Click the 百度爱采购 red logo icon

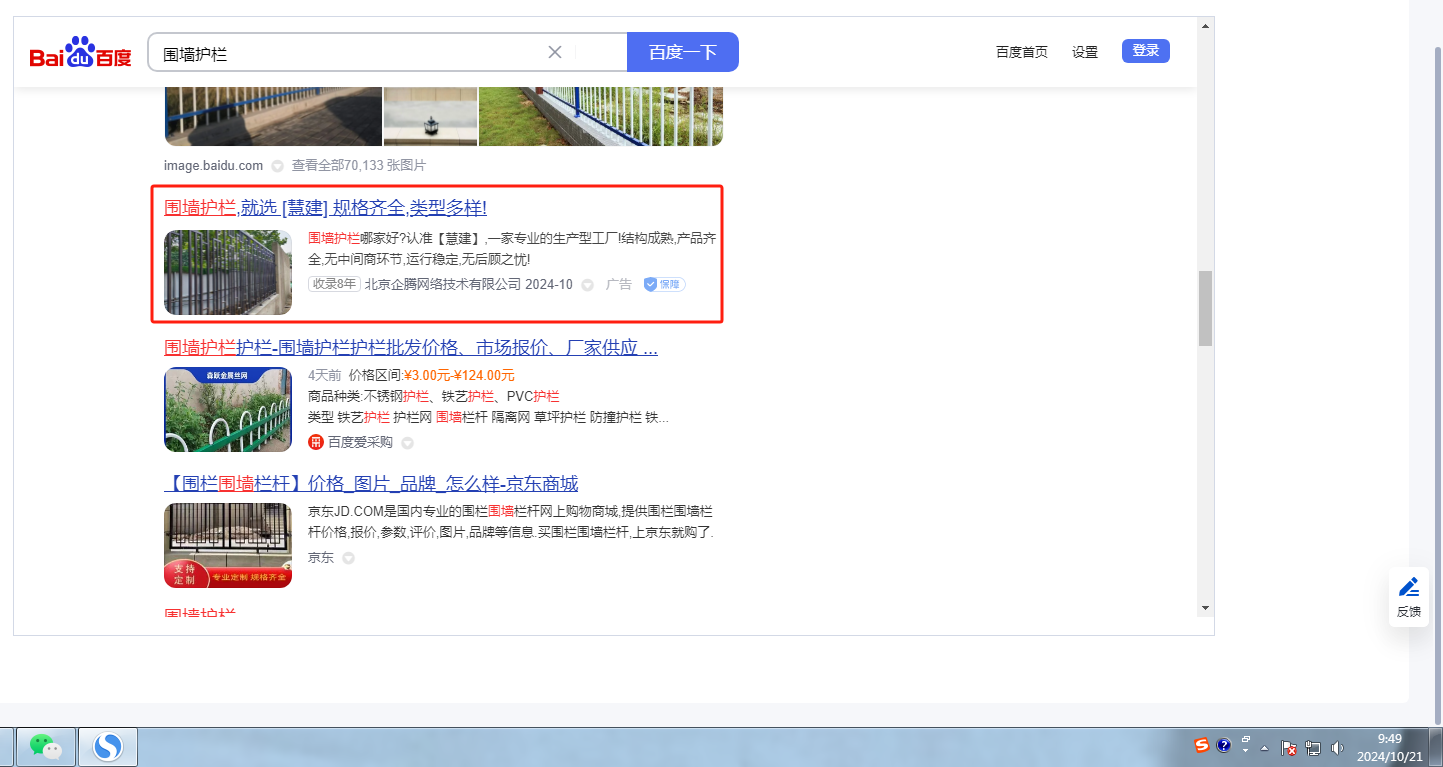[x=316, y=442]
